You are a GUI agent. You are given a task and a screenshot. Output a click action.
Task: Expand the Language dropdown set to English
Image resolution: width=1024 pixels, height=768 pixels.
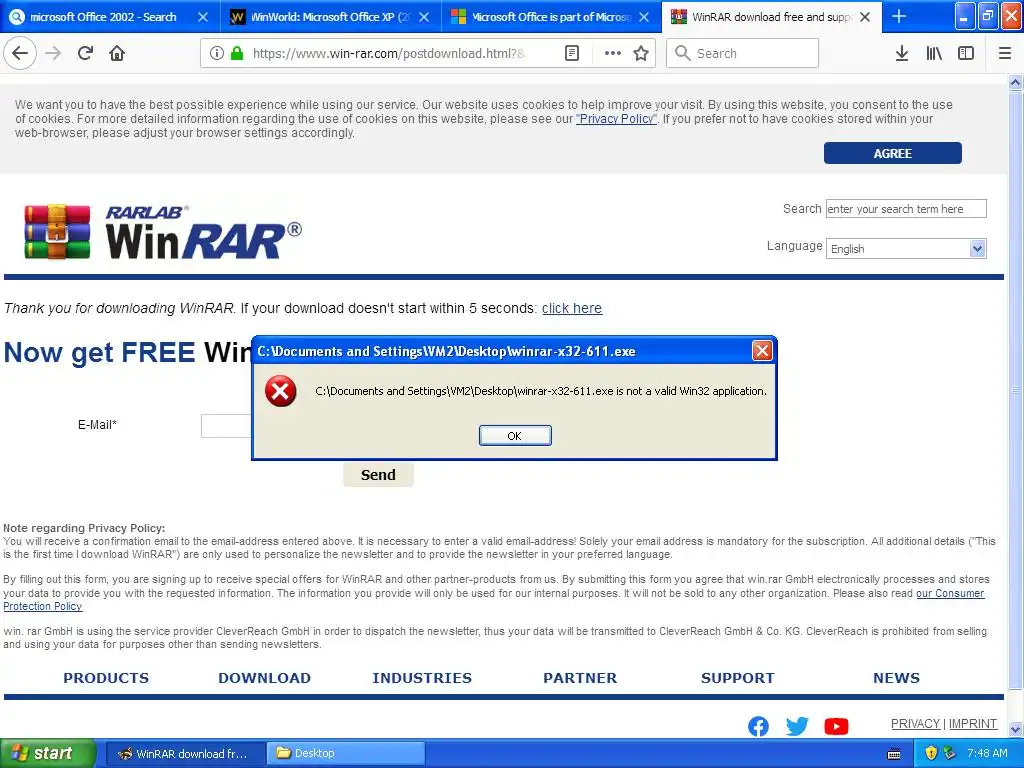[906, 249]
